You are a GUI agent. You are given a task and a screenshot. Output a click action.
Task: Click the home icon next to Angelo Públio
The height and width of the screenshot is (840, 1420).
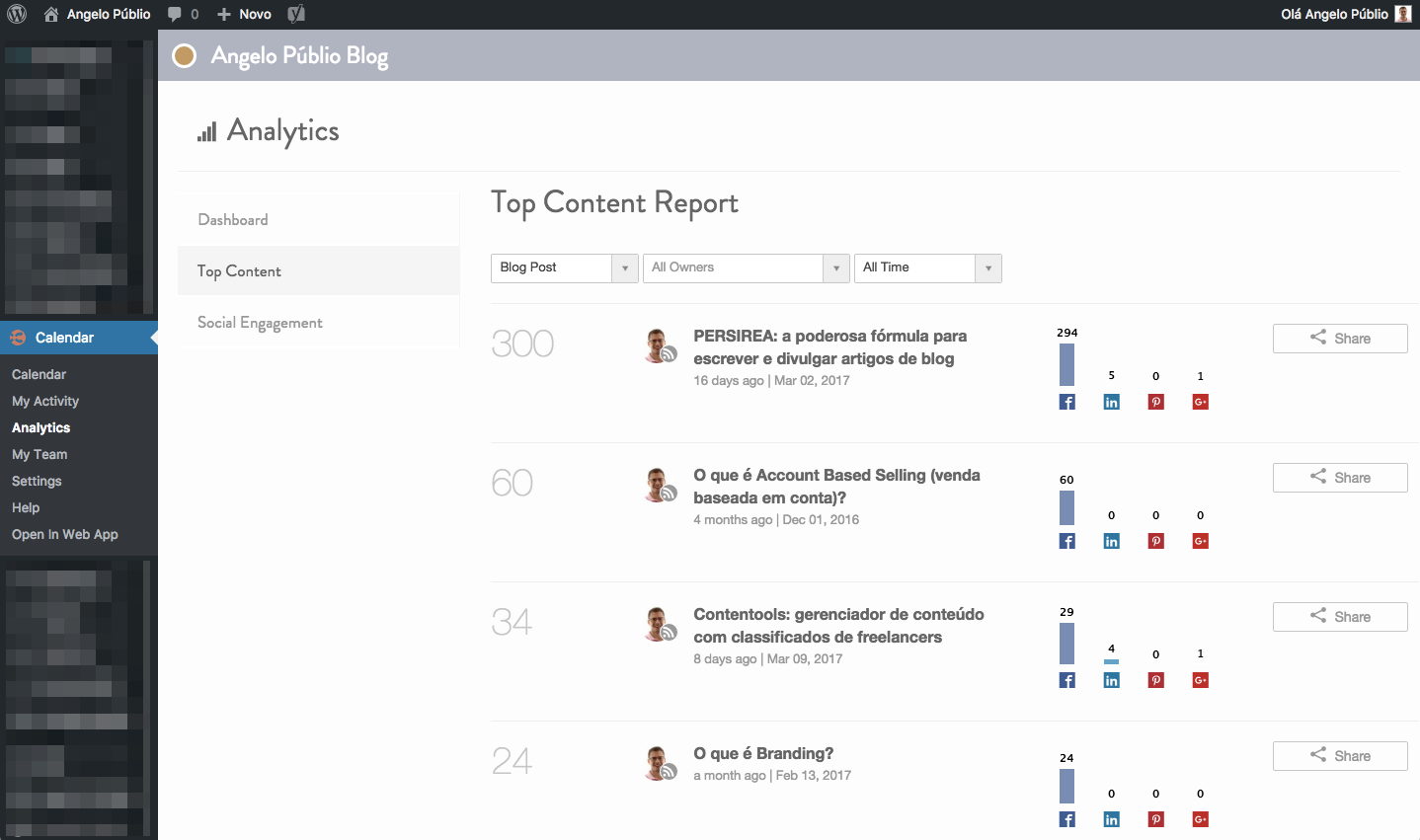coord(50,14)
